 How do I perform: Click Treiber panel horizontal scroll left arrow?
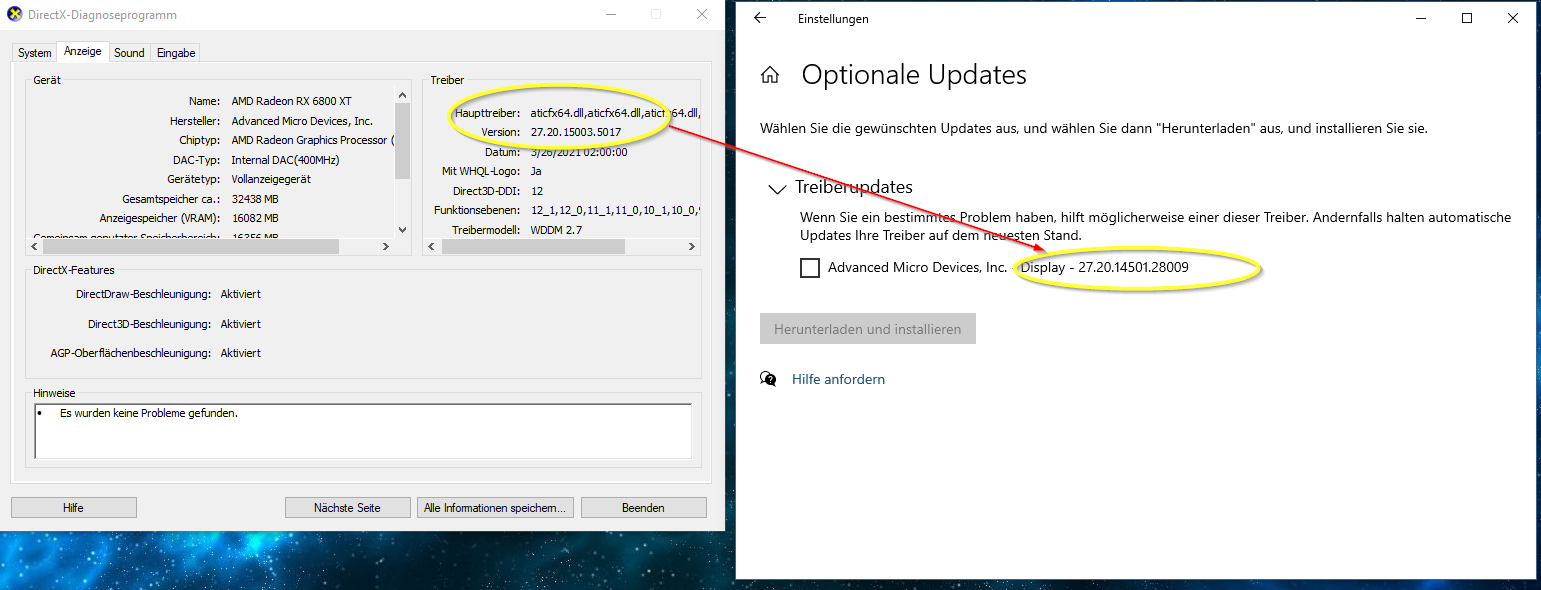coord(432,246)
